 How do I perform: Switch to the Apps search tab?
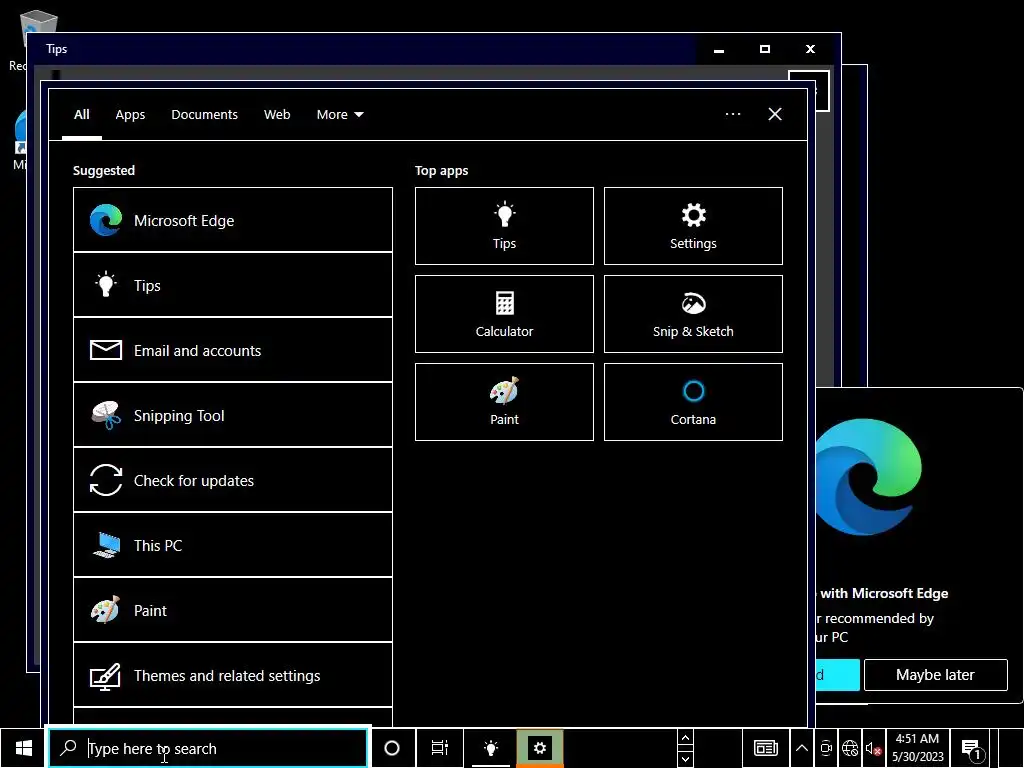(130, 114)
